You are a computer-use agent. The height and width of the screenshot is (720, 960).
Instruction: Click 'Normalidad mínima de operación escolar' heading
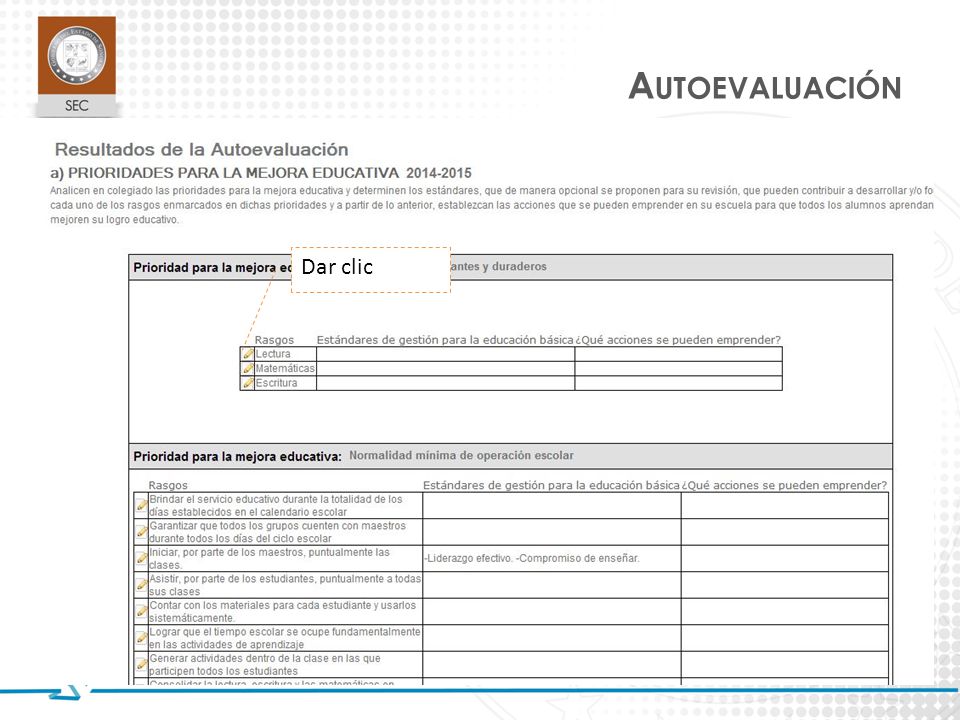[461, 456]
